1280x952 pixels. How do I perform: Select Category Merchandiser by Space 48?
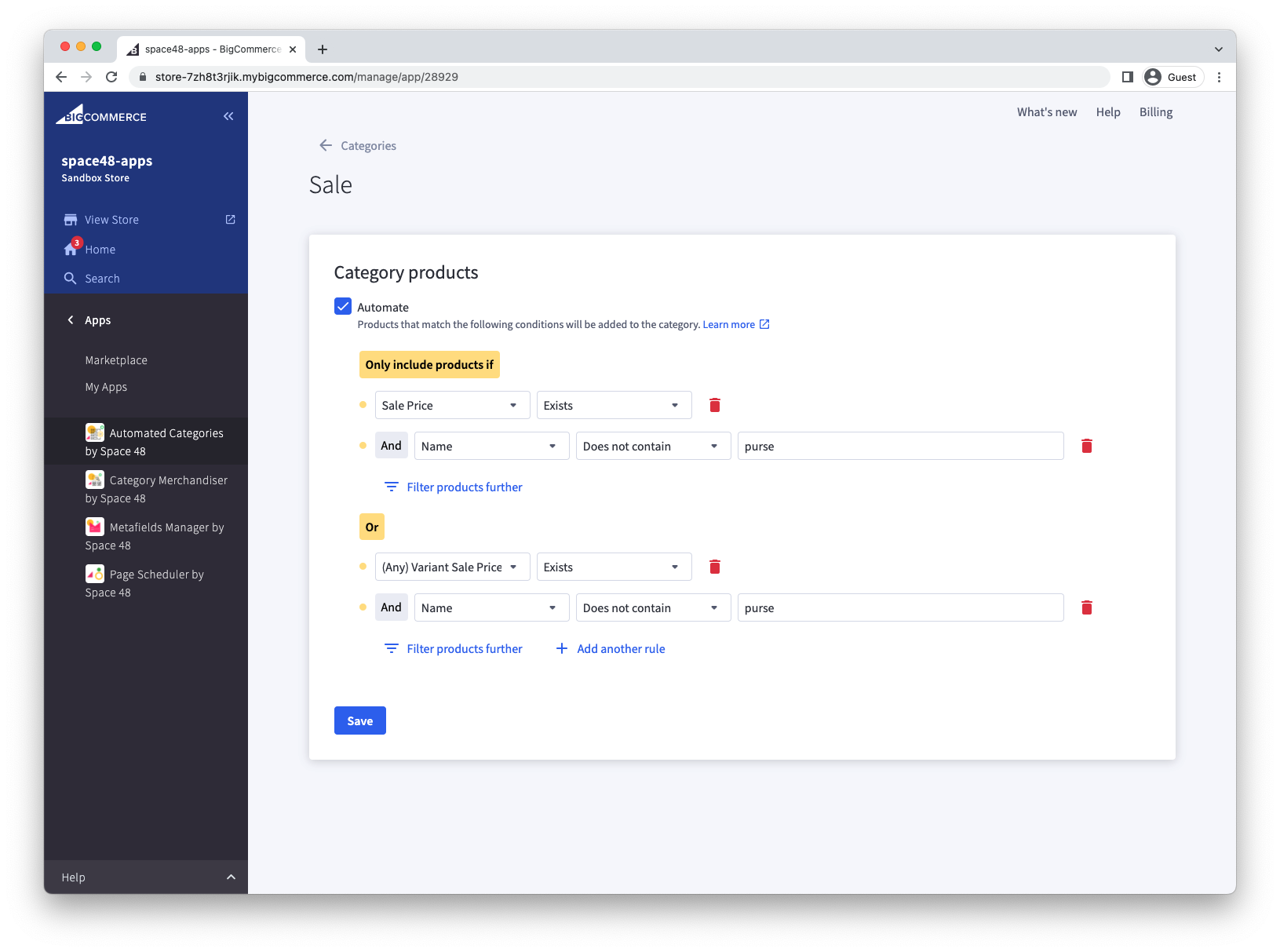click(146, 488)
